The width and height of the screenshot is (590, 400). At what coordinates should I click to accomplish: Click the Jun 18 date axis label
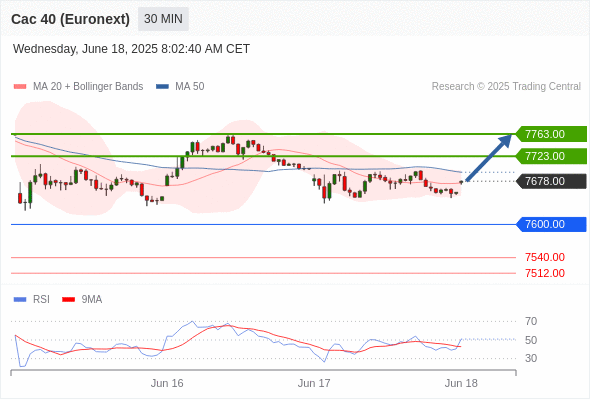click(x=461, y=383)
